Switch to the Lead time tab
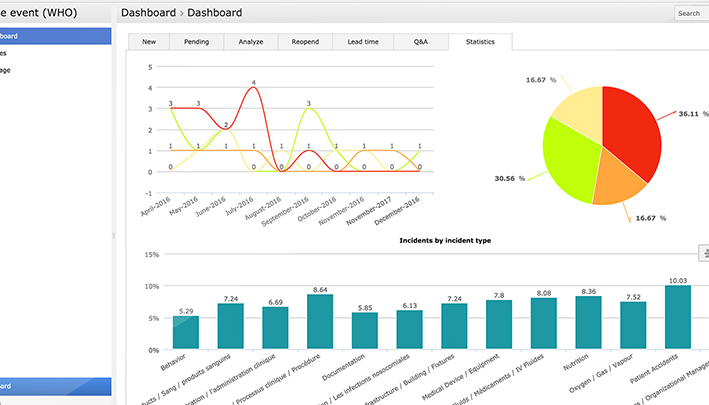 (x=363, y=42)
